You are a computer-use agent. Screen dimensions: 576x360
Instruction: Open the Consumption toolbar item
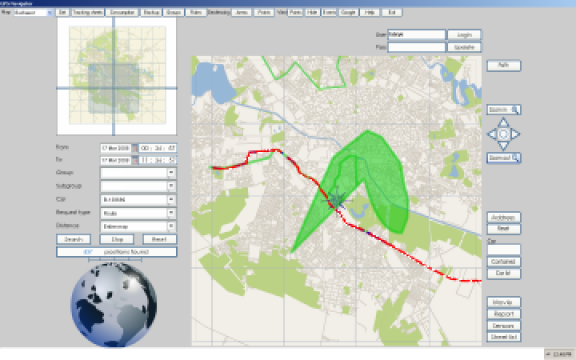(122, 12)
